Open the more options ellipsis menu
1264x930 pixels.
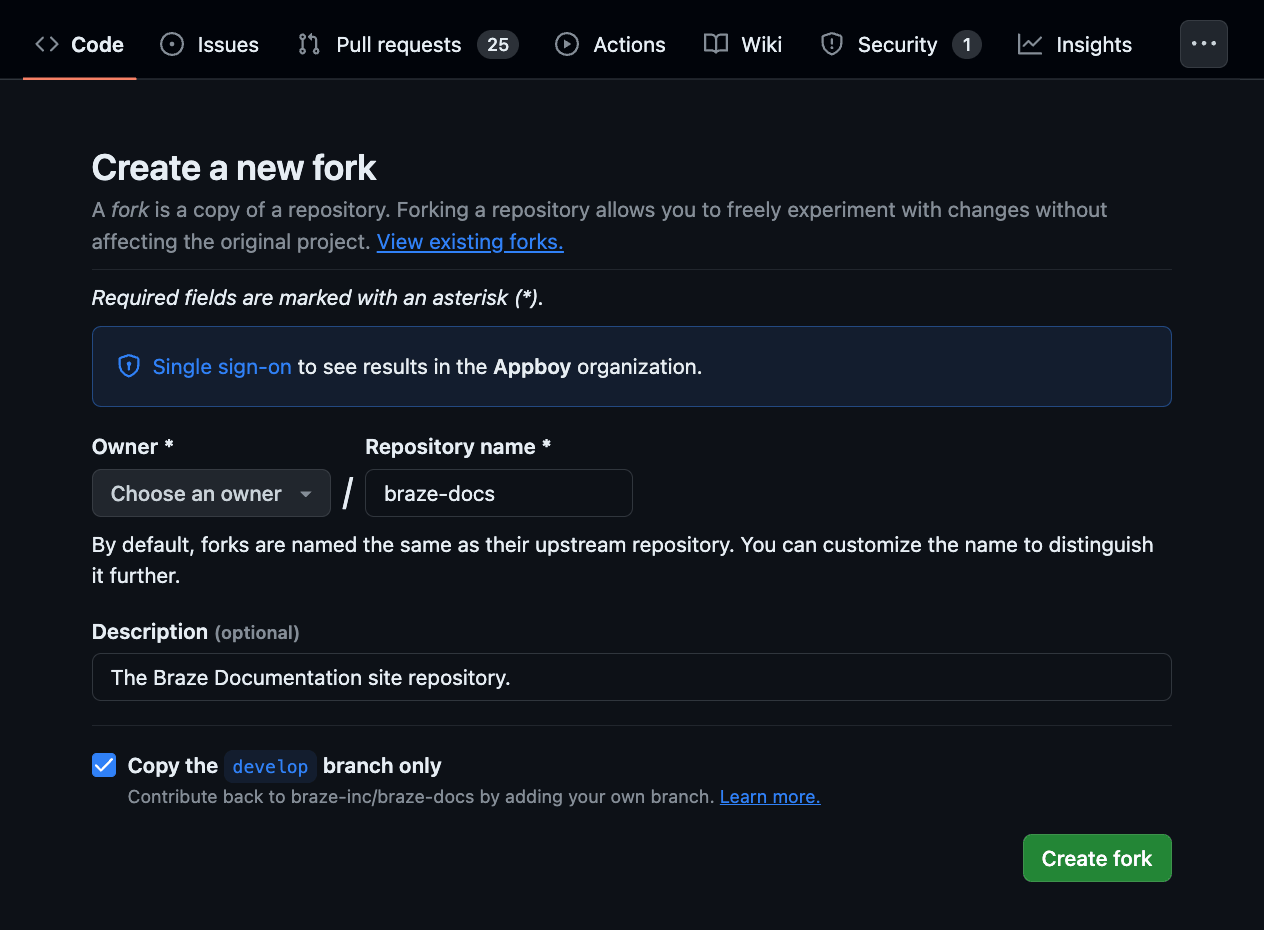[1204, 44]
